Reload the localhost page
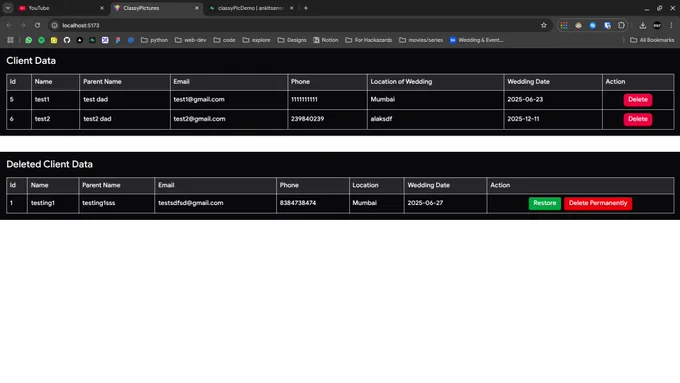 point(38,26)
